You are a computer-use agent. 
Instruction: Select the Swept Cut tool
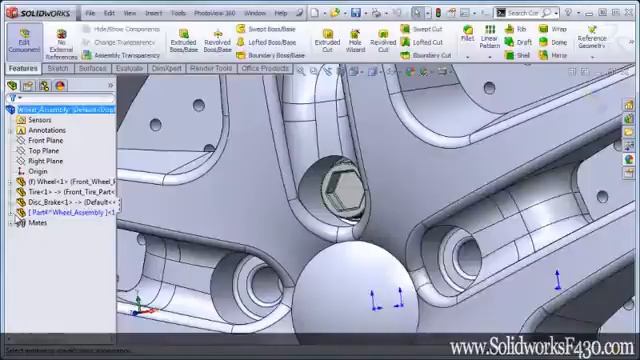(x=421, y=29)
